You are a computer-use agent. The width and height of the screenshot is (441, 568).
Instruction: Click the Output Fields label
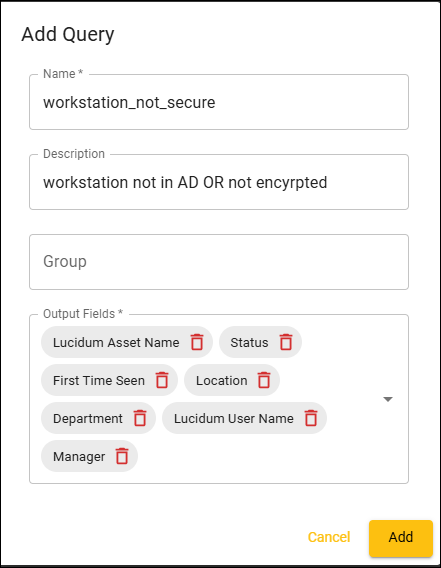tap(83, 314)
